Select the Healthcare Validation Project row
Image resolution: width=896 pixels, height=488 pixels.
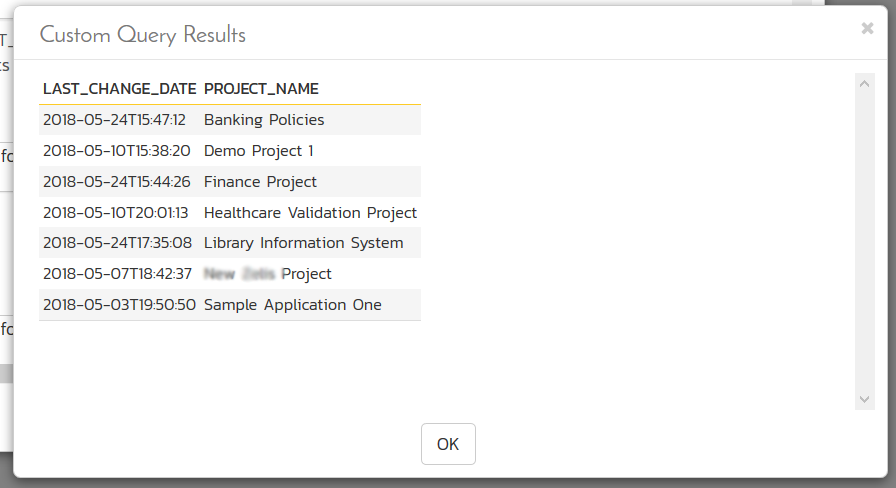(x=310, y=213)
